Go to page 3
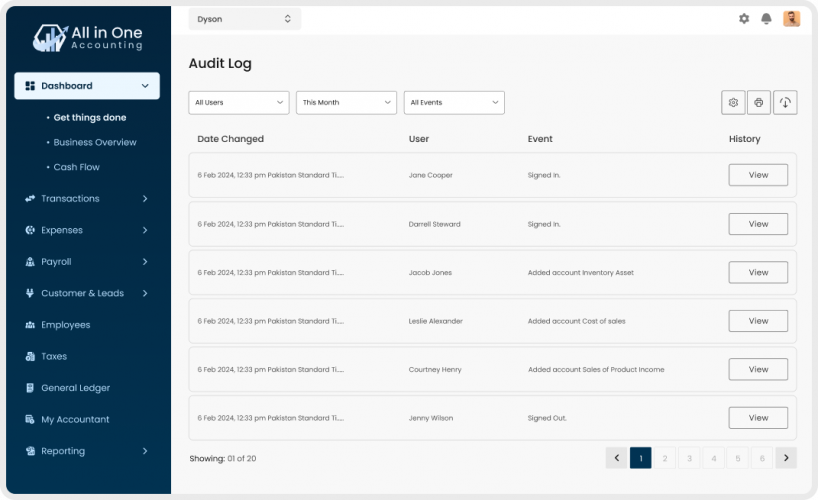 click(689, 458)
